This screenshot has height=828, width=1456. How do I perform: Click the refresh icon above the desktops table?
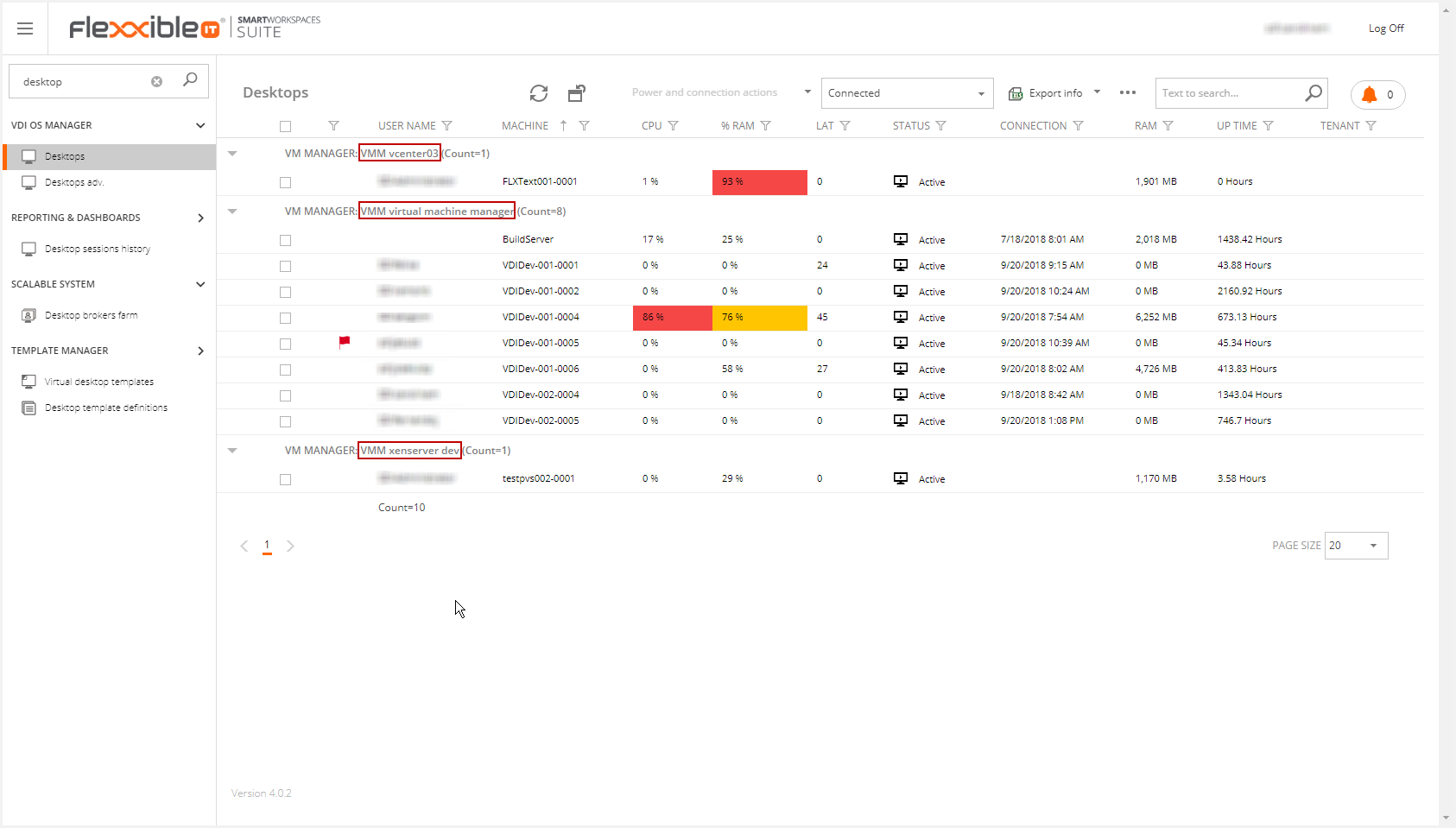[x=538, y=93]
